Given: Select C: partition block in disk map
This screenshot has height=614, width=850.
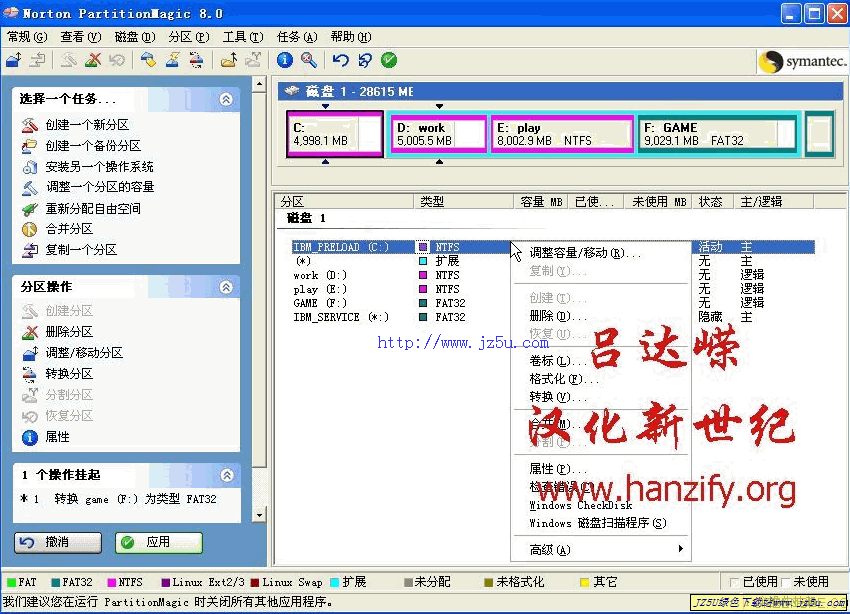Looking at the screenshot, I should point(335,134).
